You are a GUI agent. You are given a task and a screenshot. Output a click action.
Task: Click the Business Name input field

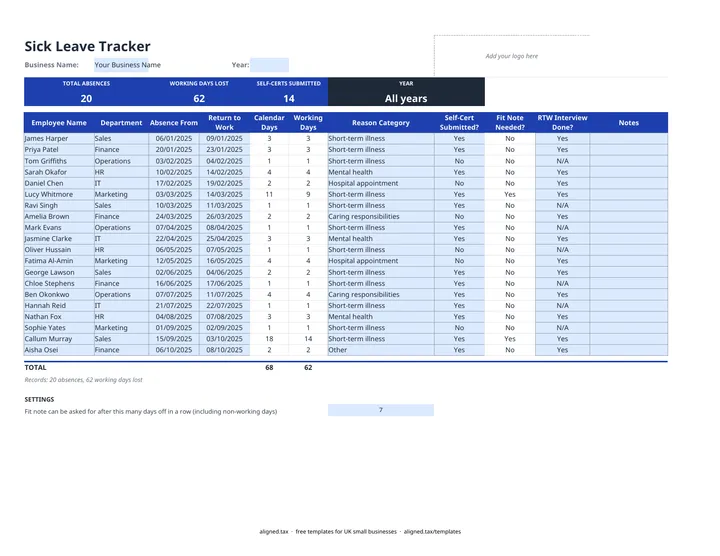121,65
